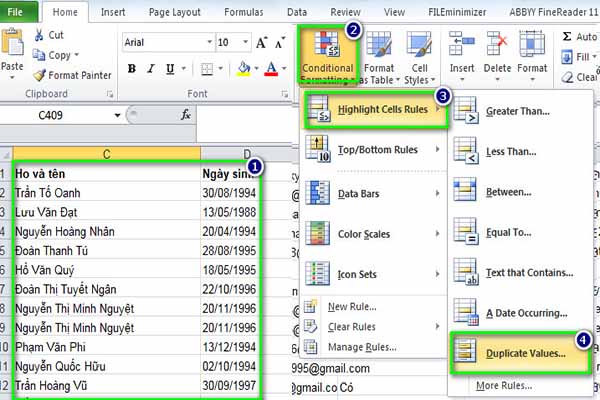Switch to the Formulas tab

pyautogui.click(x=244, y=12)
